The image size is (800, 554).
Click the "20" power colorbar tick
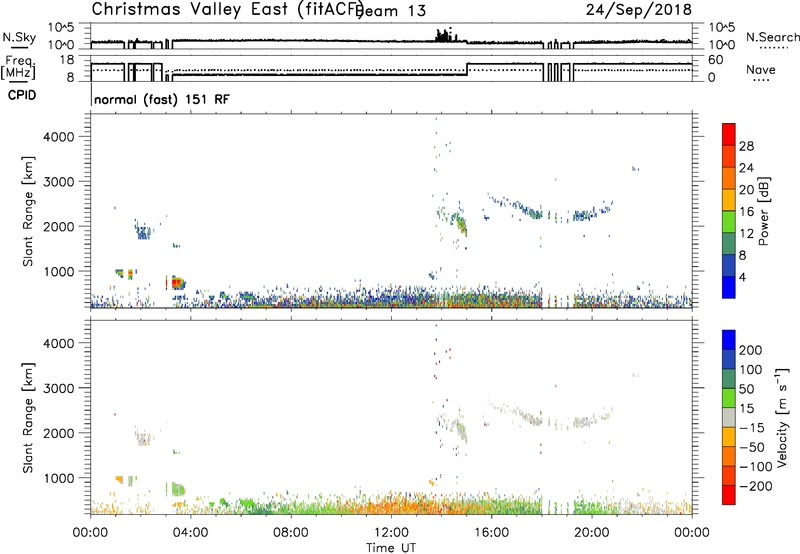746,190
